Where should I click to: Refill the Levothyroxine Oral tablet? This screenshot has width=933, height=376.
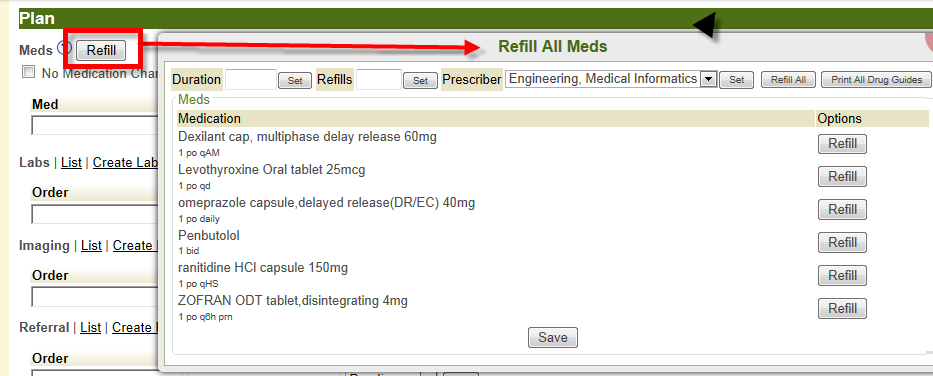coord(842,177)
